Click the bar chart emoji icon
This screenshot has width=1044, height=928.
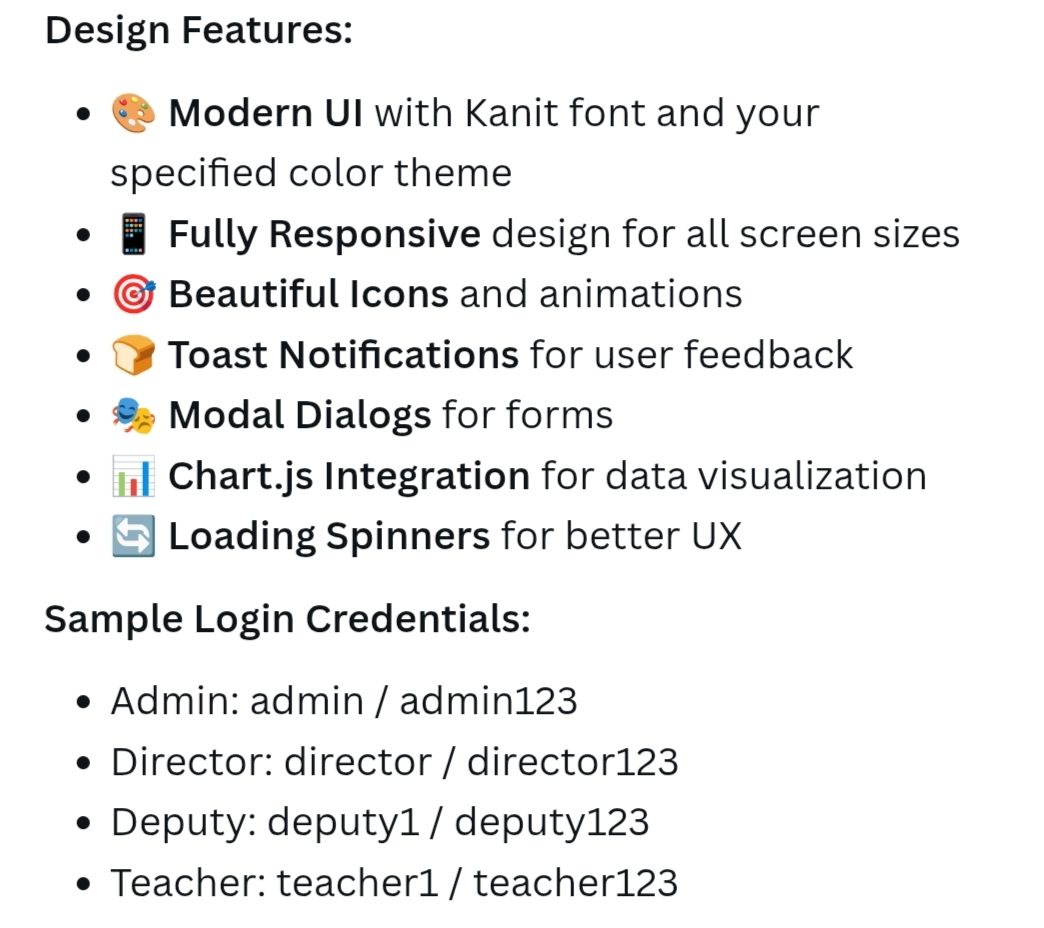pyautogui.click(x=133, y=476)
